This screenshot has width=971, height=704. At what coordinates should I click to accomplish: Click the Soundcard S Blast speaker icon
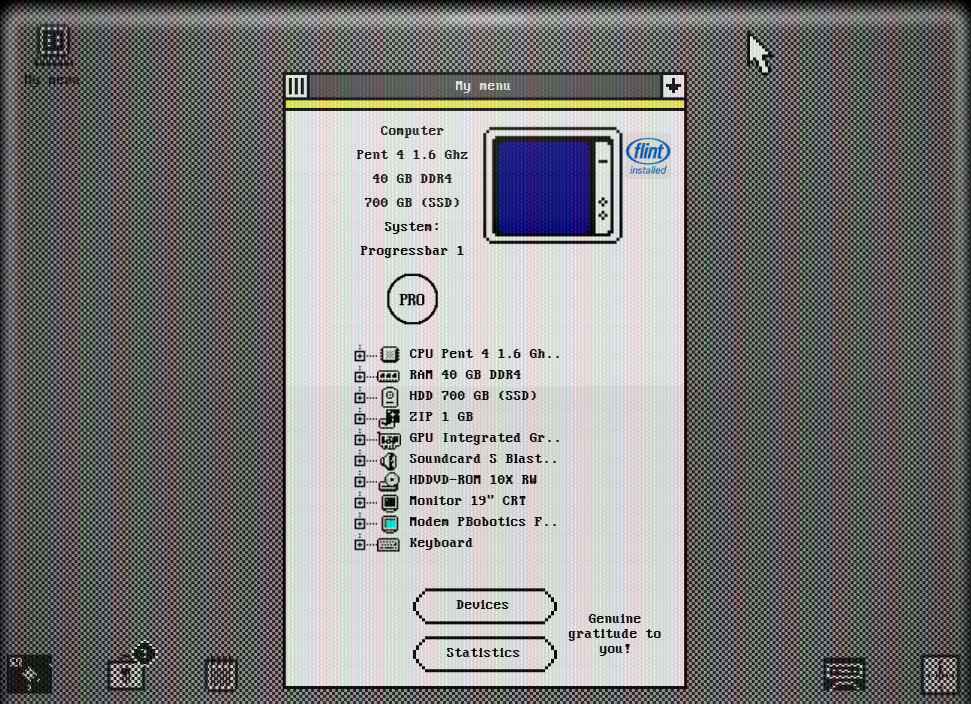389,459
